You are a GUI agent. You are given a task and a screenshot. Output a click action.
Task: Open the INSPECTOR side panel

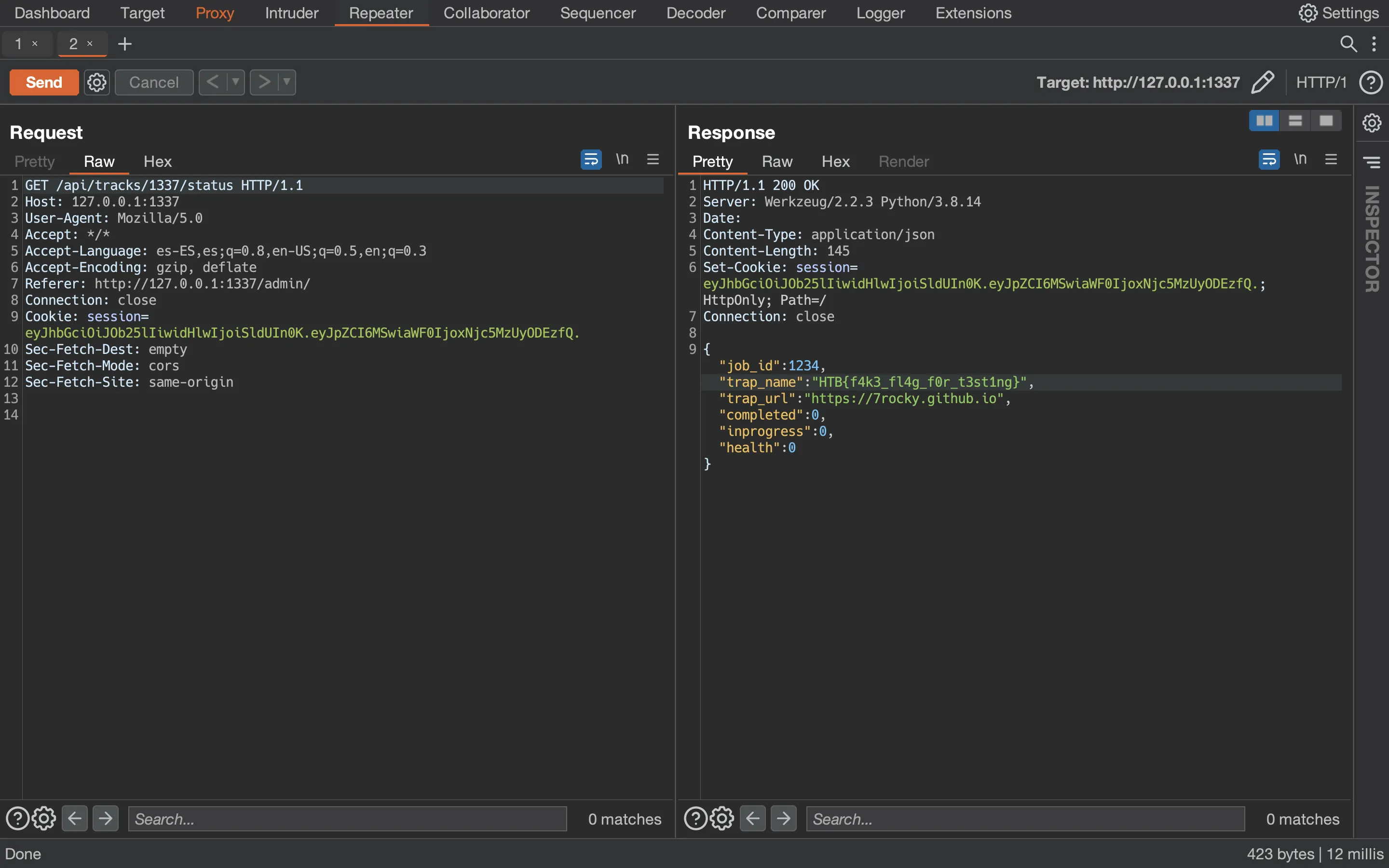click(1372, 239)
